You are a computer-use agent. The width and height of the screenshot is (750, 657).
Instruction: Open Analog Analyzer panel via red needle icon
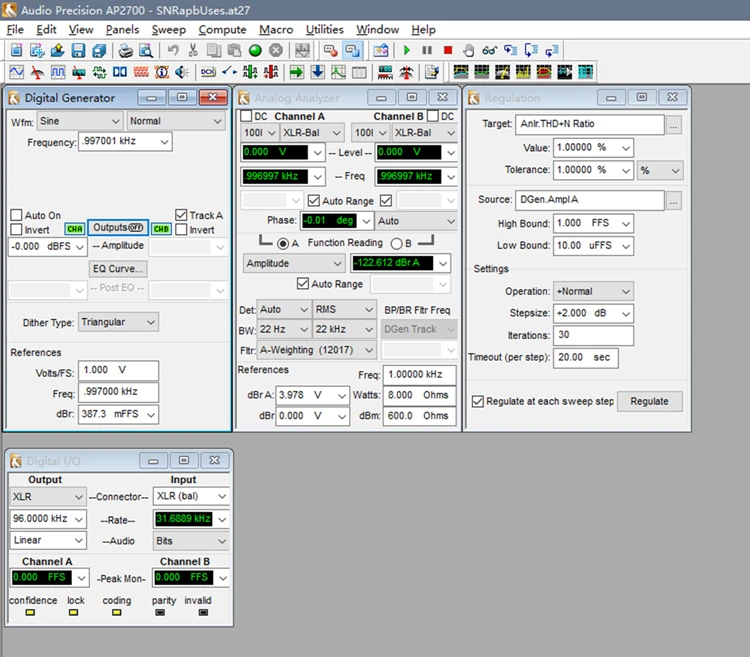pyautogui.click(x=37, y=72)
